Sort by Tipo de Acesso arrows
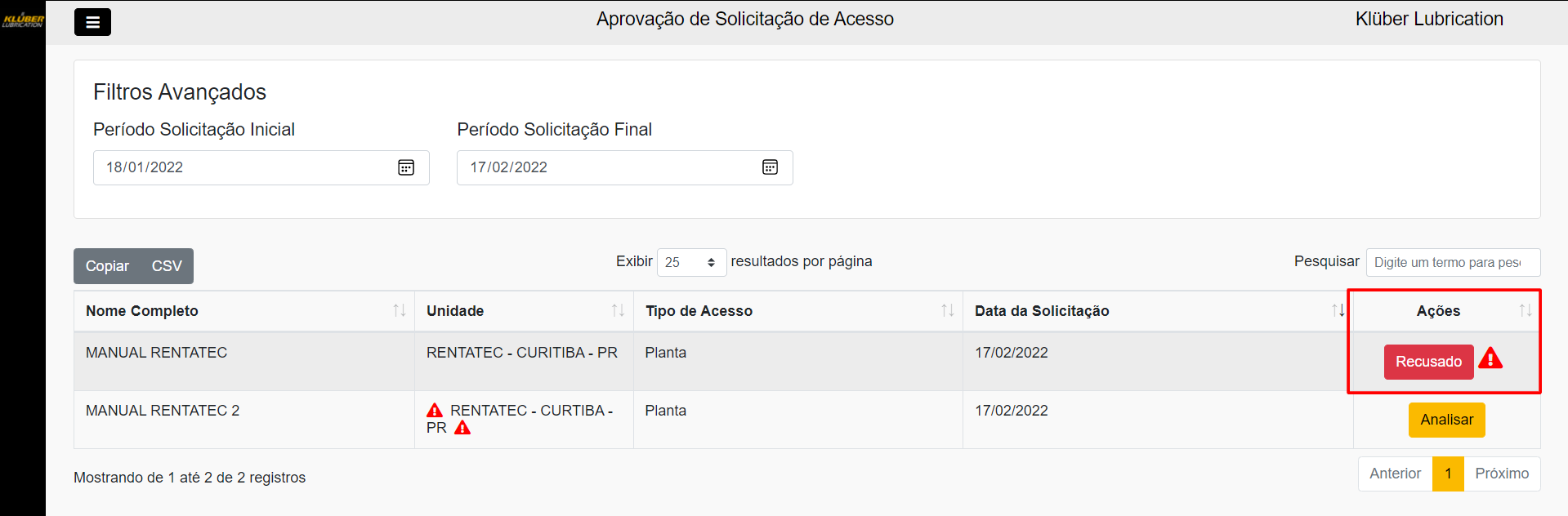 [947, 310]
